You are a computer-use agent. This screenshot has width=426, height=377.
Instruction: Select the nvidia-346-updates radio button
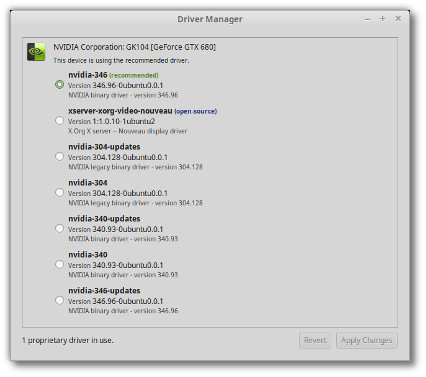59,301
